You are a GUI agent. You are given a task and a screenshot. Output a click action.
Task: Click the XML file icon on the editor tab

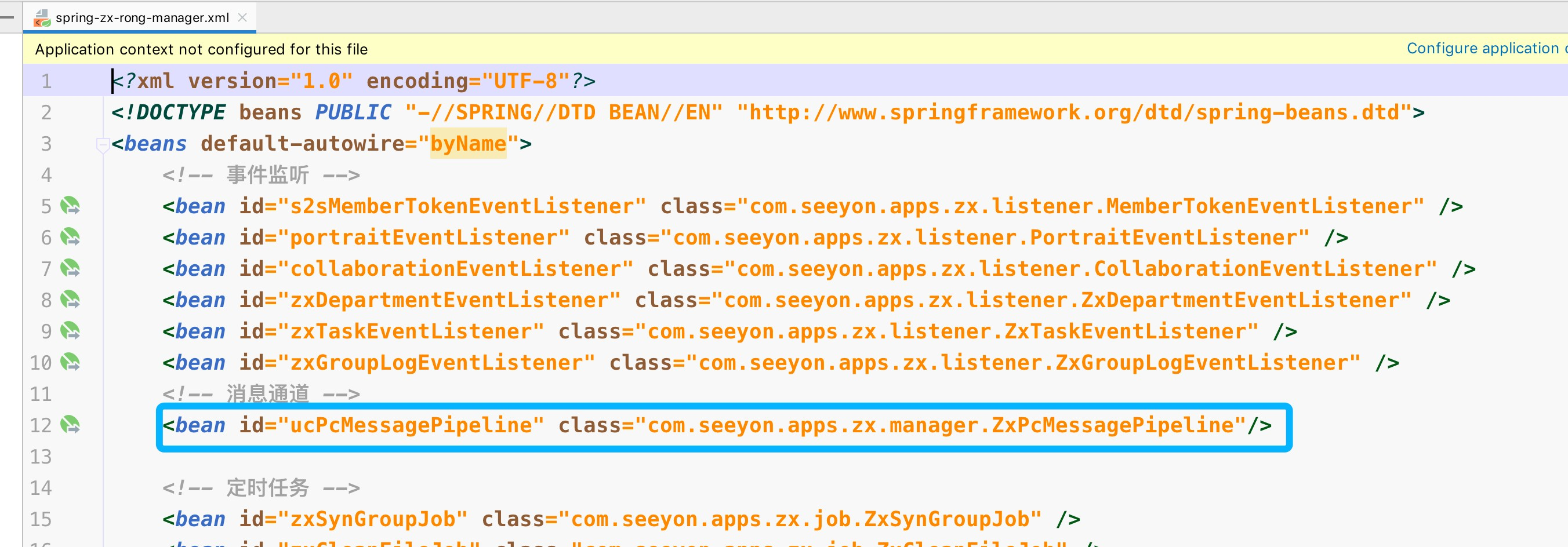pos(42,19)
